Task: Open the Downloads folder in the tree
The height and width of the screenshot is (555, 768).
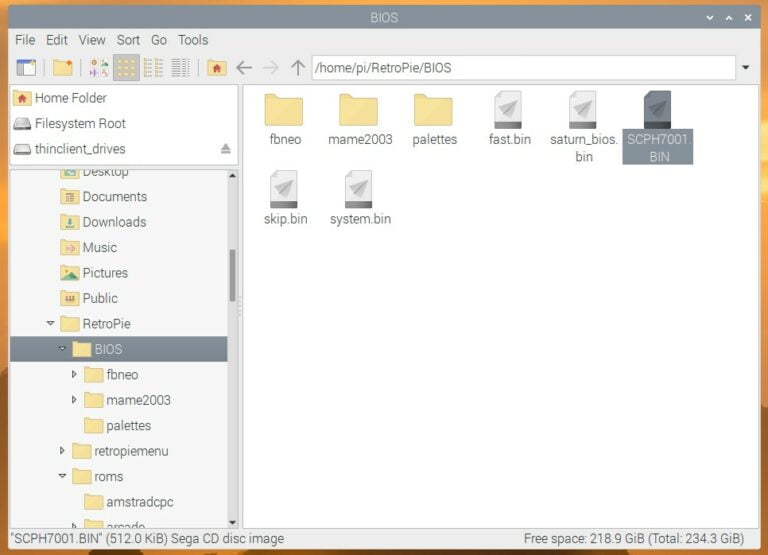Action: pyautogui.click(x=114, y=222)
